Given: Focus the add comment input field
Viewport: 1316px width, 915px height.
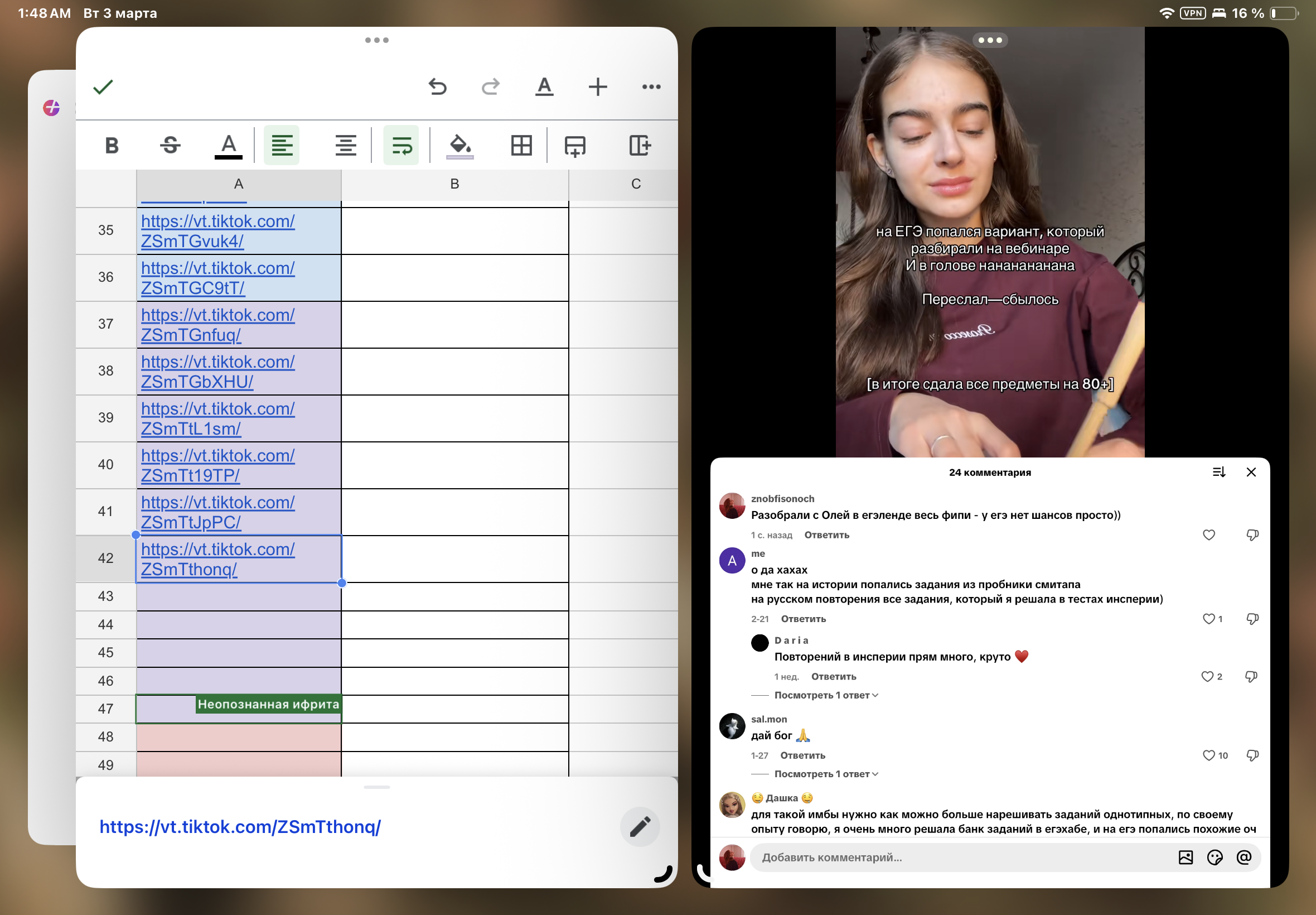Looking at the screenshot, I should click(x=962, y=858).
